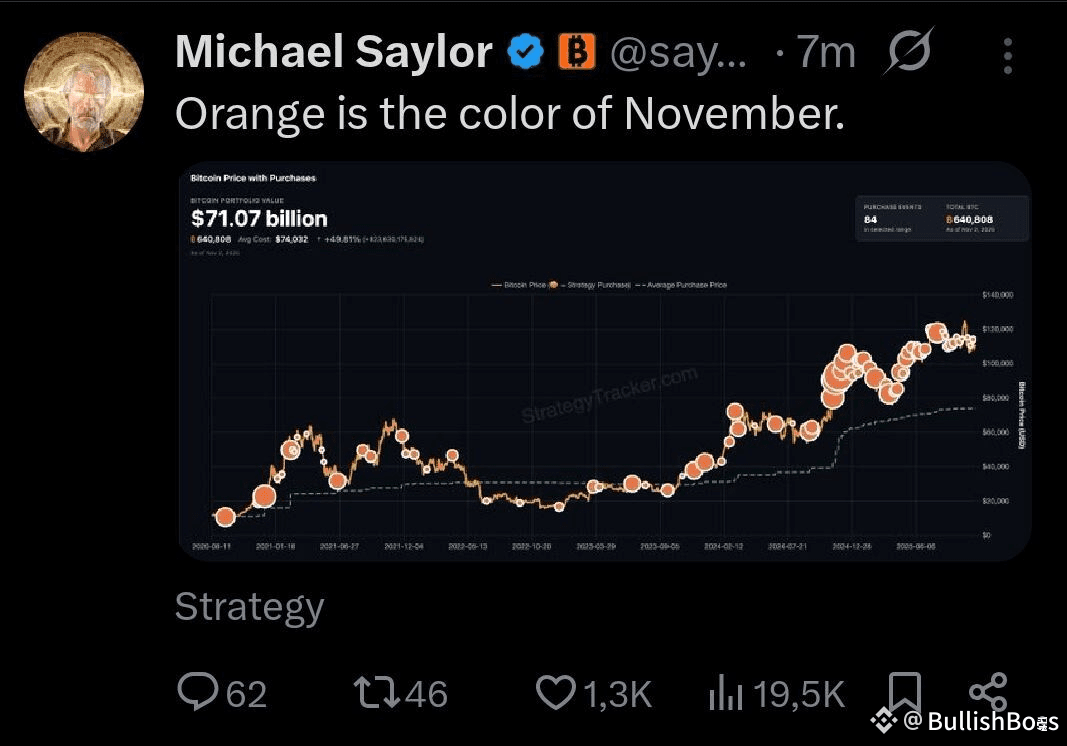Screen dimensions: 1067x746
Task: Like the tweet with the heart icon
Action: tap(558, 691)
